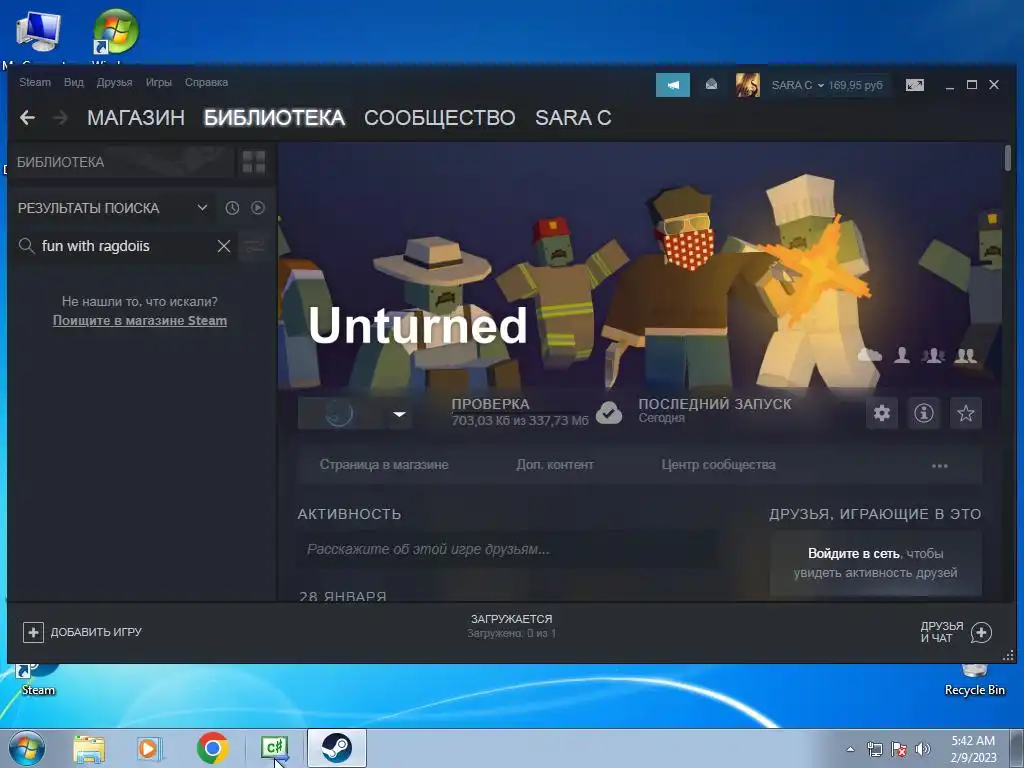The height and width of the screenshot is (768, 1024).
Task: Open Доп. контент link
Action: [554, 465]
